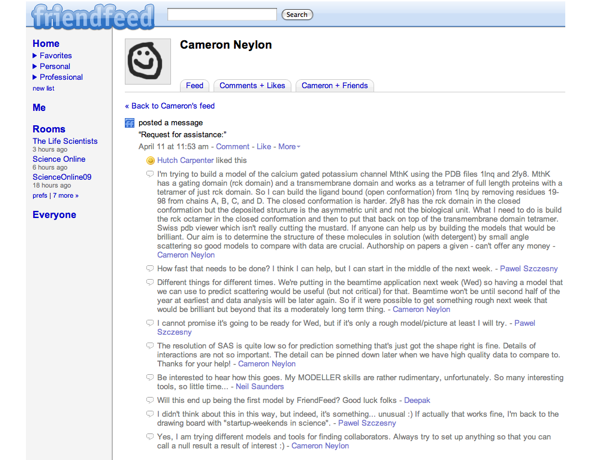614x460 pixels.
Task: Click the comment bubble beside 'Different things for different times'
Action: click(x=150, y=282)
